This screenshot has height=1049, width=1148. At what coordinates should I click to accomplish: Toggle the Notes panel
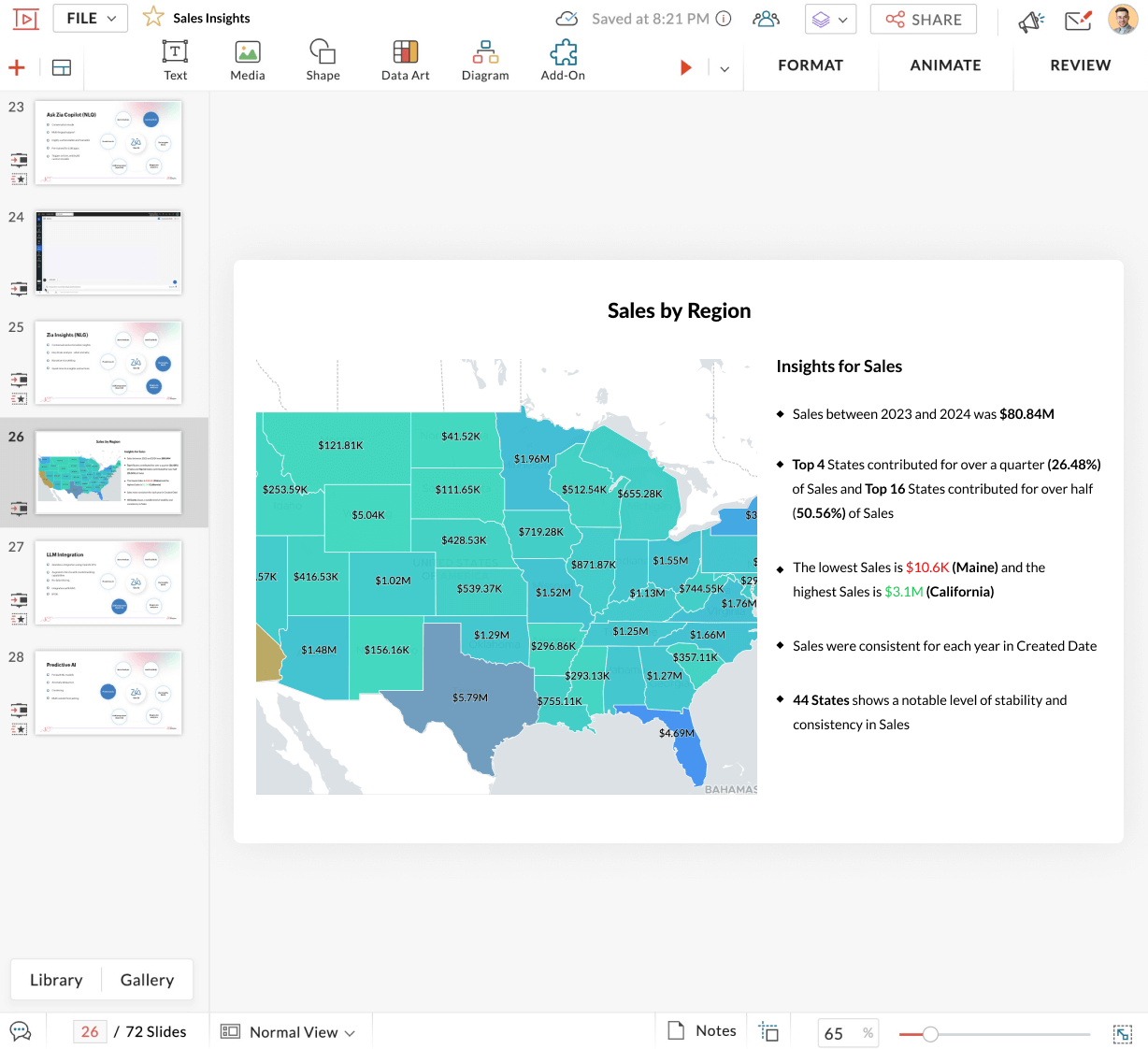[702, 1030]
